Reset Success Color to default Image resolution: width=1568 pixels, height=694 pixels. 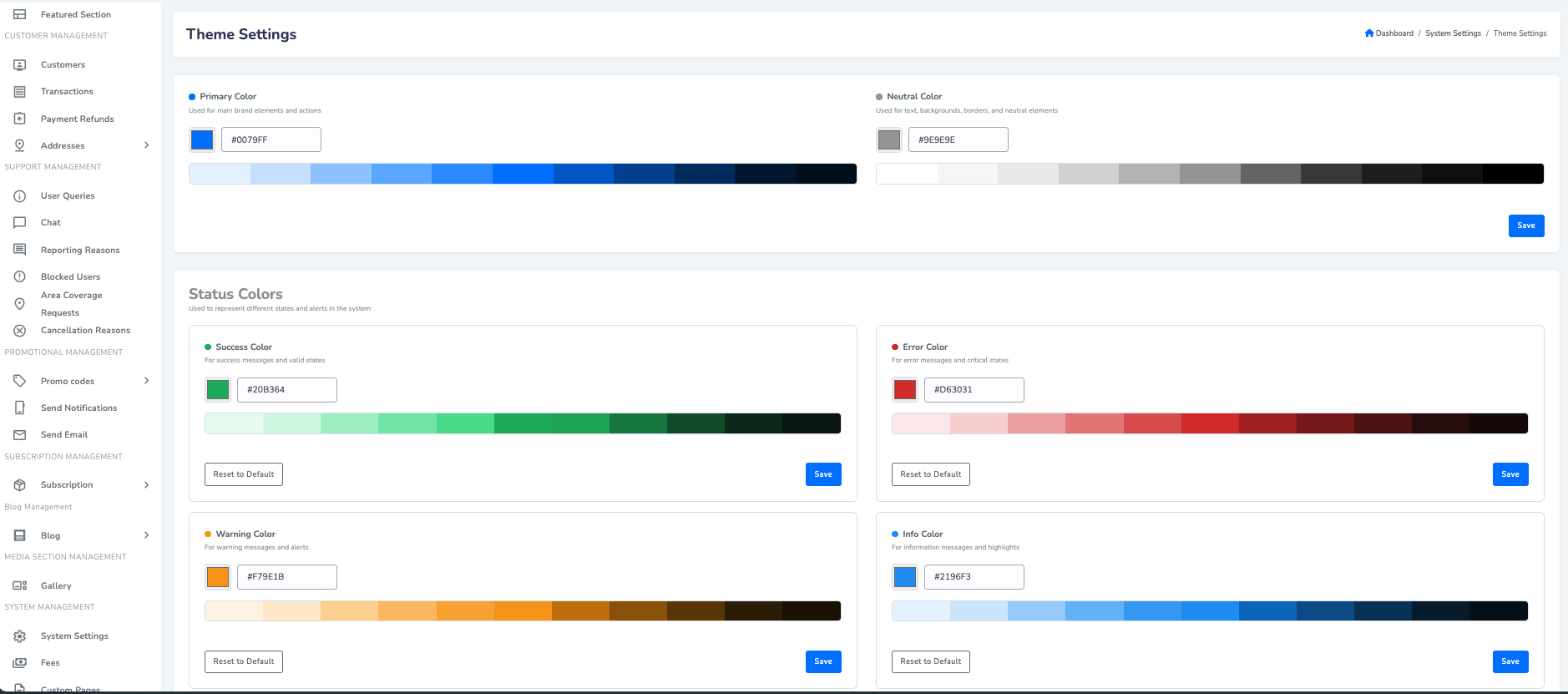244,474
